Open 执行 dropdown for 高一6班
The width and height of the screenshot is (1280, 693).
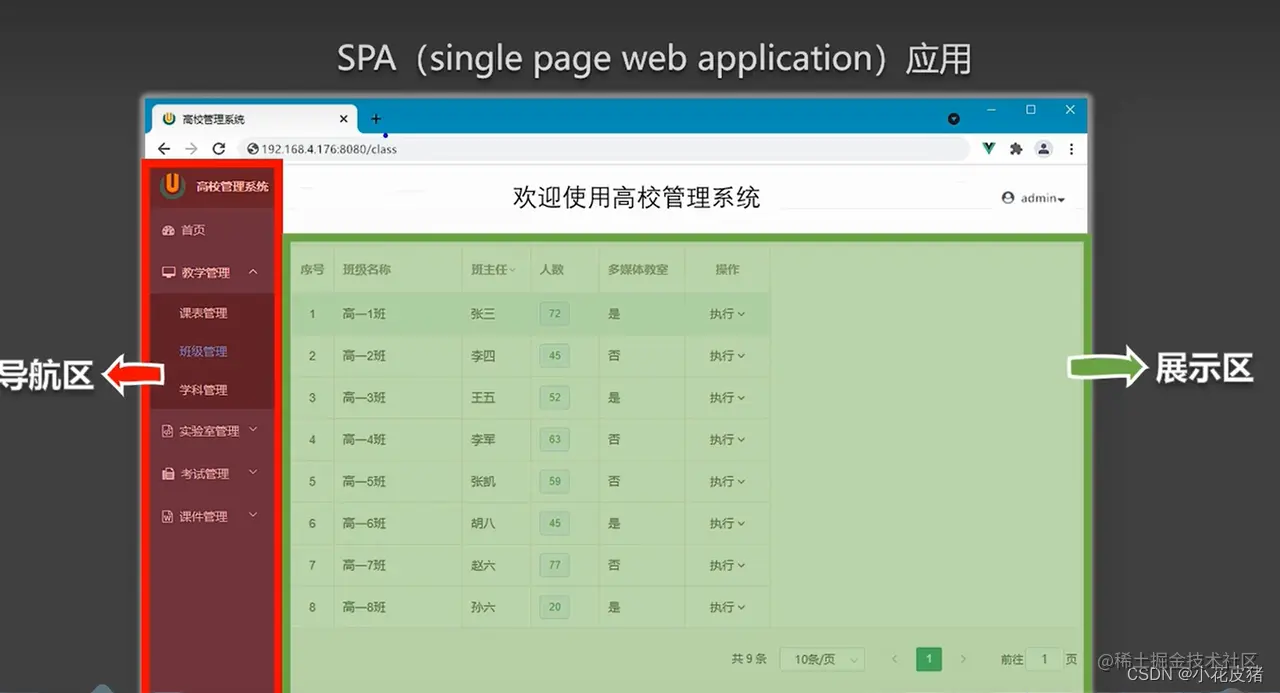(727, 524)
